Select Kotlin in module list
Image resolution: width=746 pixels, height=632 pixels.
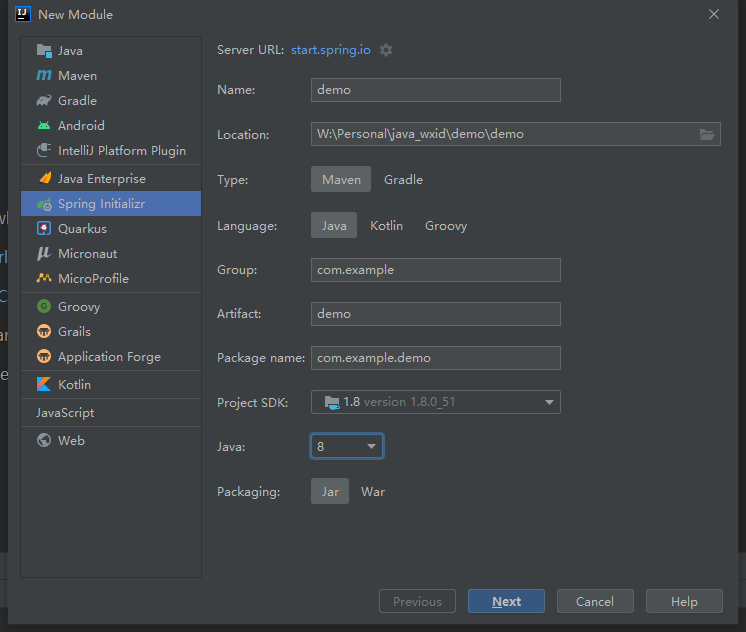pyautogui.click(x=111, y=385)
